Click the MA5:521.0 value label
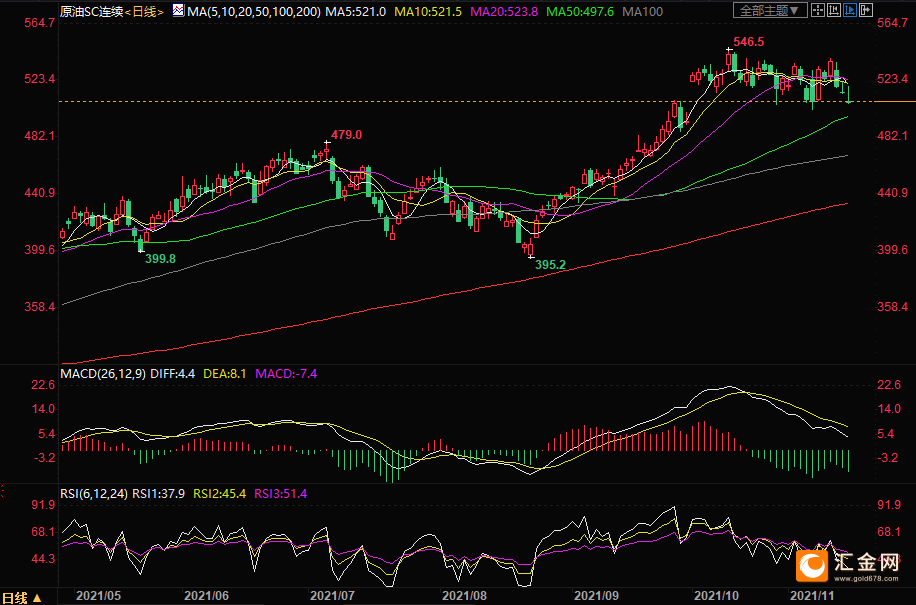The image size is (916, 605). [356, 11]
